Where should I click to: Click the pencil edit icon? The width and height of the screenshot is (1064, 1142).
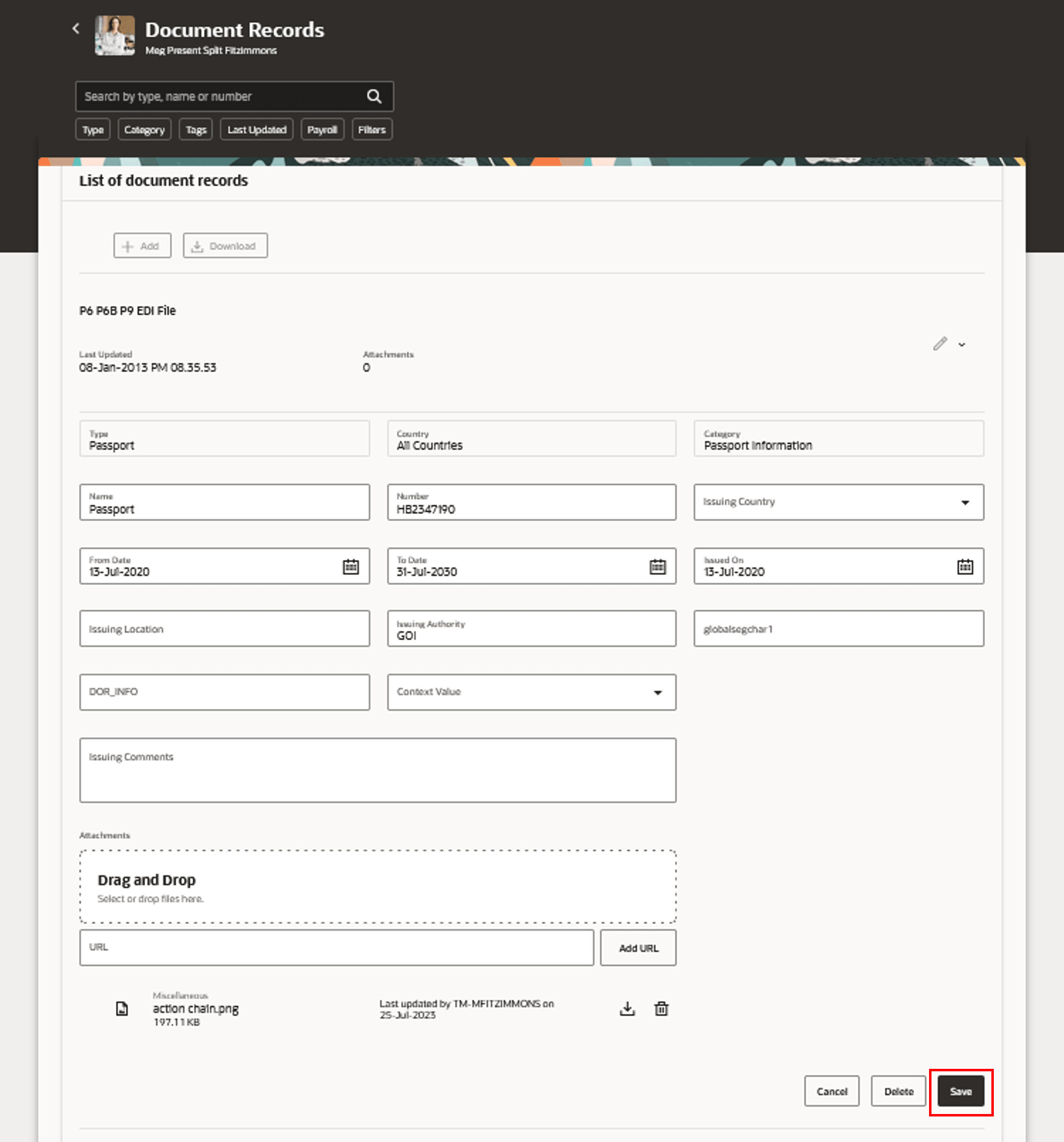point(939,344)
